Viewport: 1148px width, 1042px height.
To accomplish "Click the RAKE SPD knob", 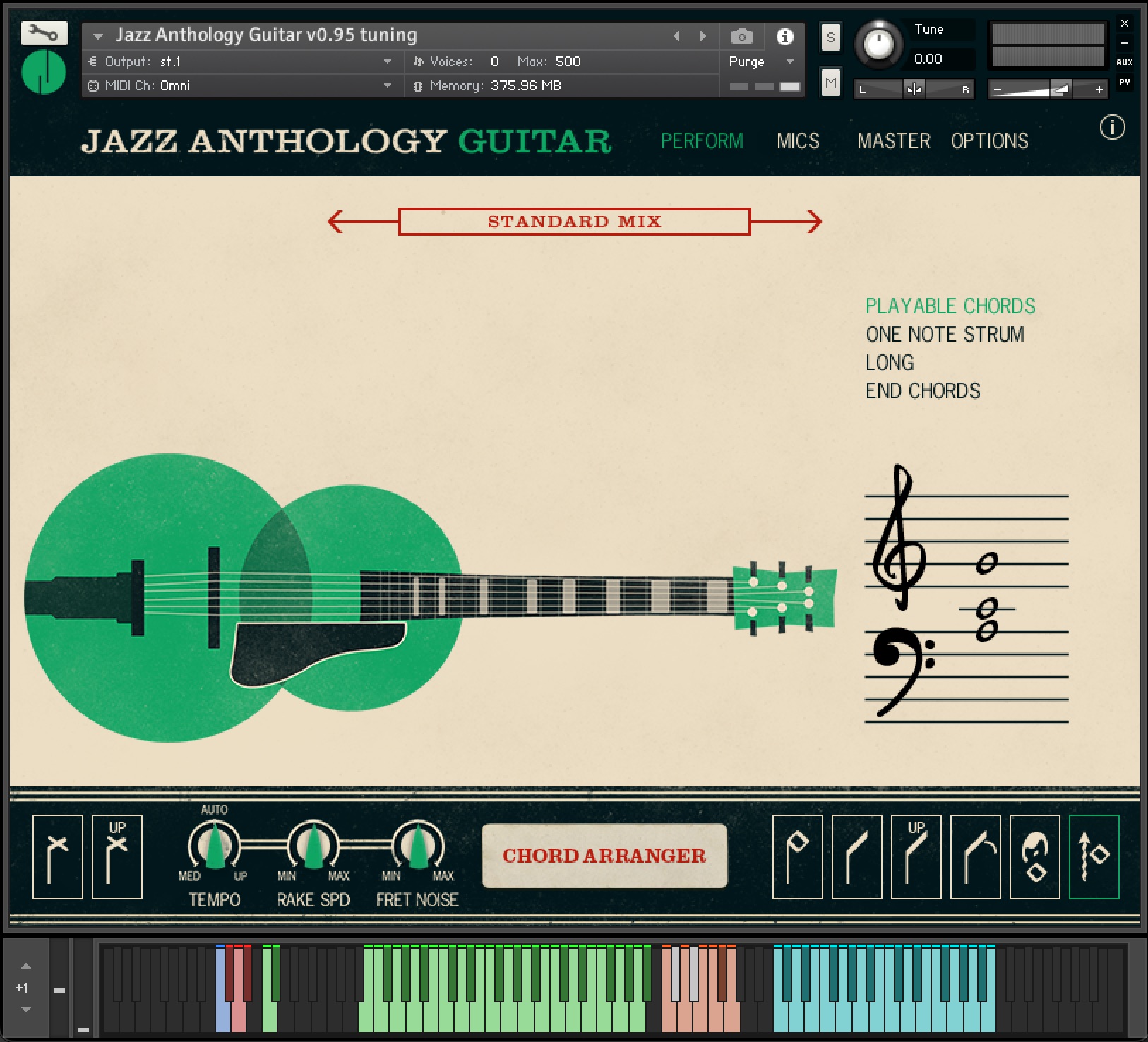I will pos(313,846).
